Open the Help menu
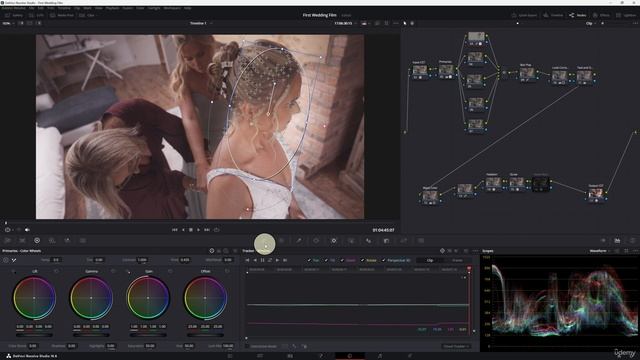The height and width of the screenshot is (360, 640). point(187,8)
